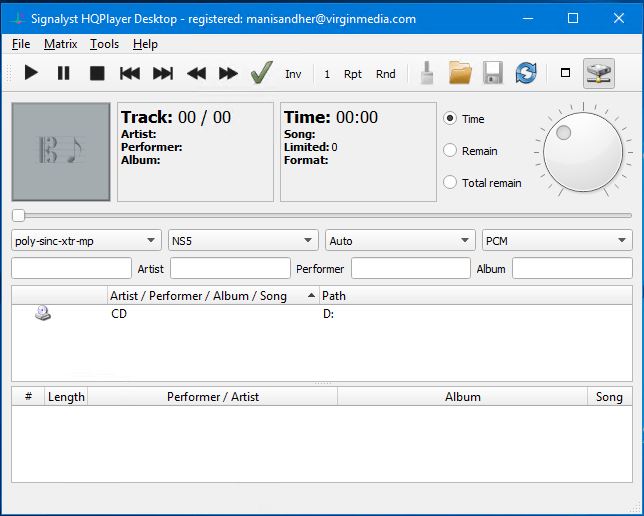Click the Performer / Artist playlist header
Image resolution: width=644 pixels, height=516 pixels.
pos(213,396)
